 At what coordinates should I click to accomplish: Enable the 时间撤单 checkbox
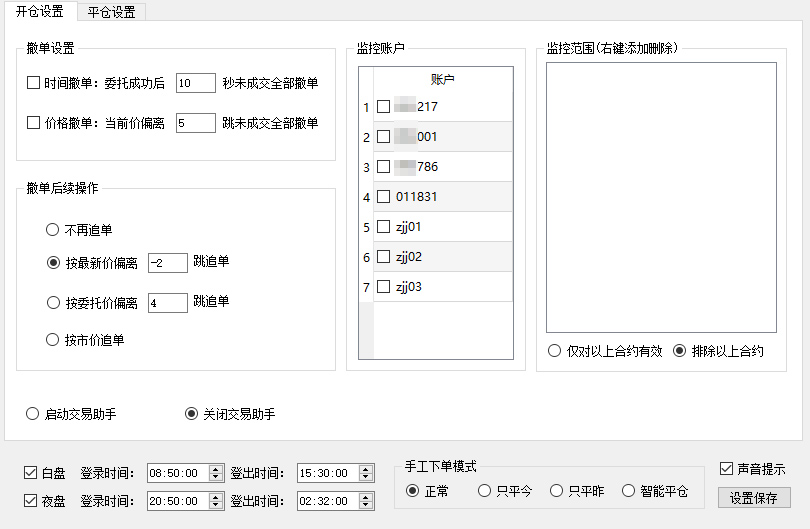tap(33, 83)
